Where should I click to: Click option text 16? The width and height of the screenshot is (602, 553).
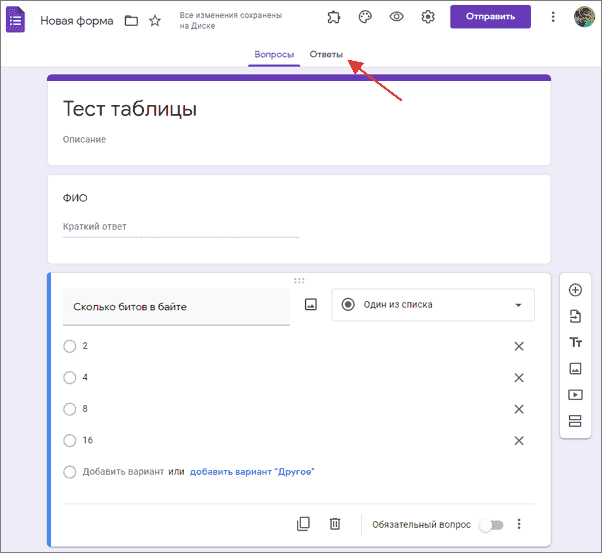click(x=88, y=440)
